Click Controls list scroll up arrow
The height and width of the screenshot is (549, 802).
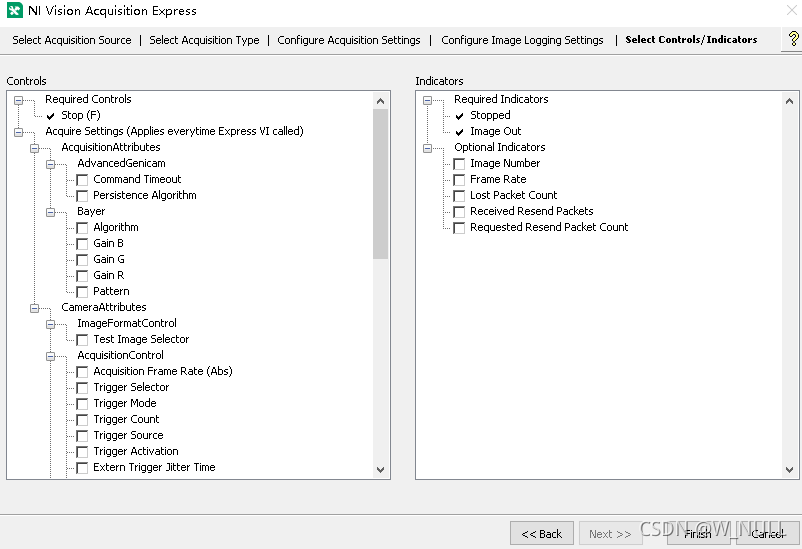(380, 101)
